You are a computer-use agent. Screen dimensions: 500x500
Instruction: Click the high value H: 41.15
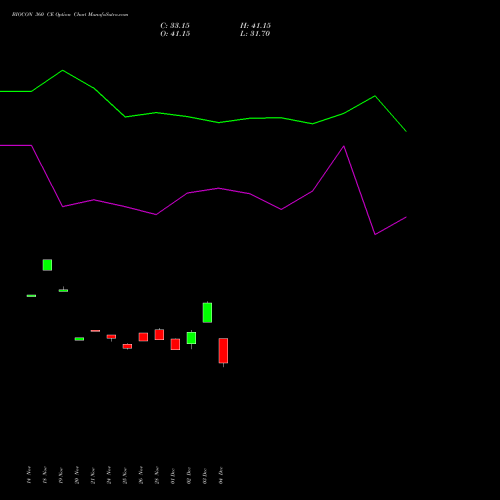255,26
